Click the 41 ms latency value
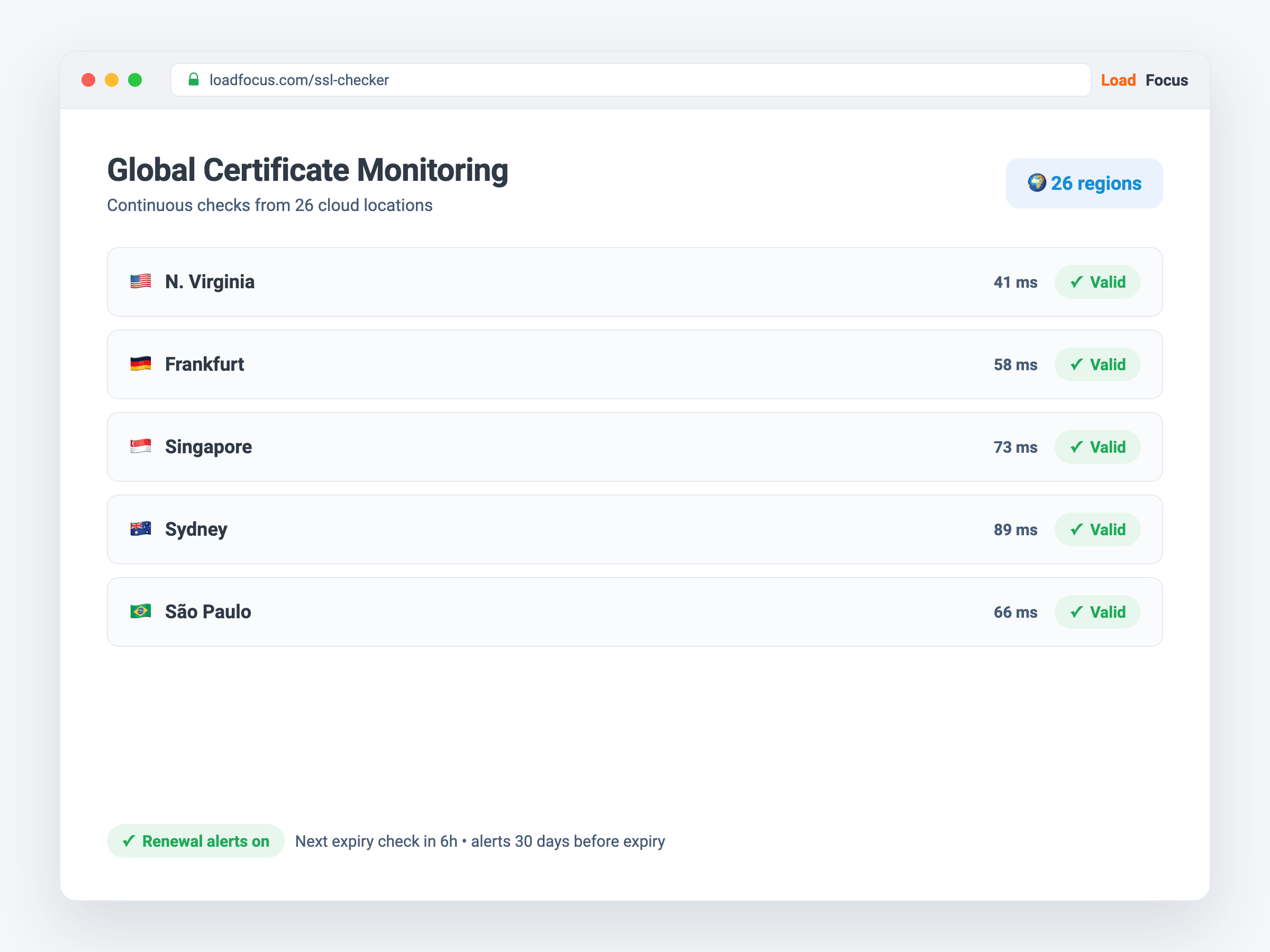The image size is (1270, 952). (1015, 282)
